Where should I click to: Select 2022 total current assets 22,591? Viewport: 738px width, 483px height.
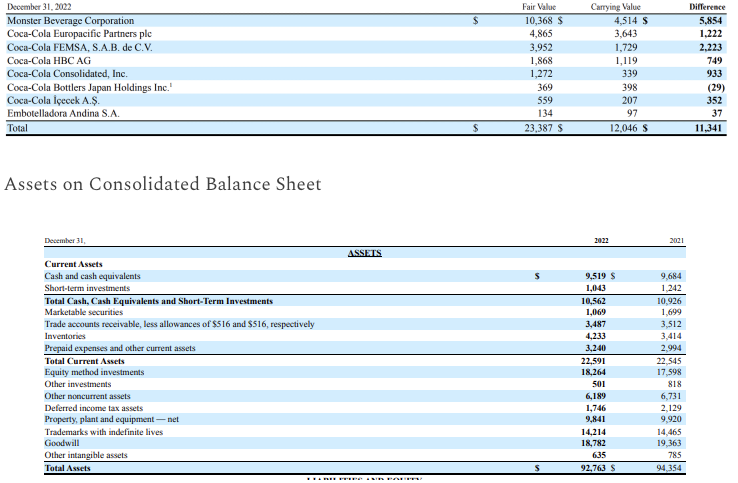point(593,362)
